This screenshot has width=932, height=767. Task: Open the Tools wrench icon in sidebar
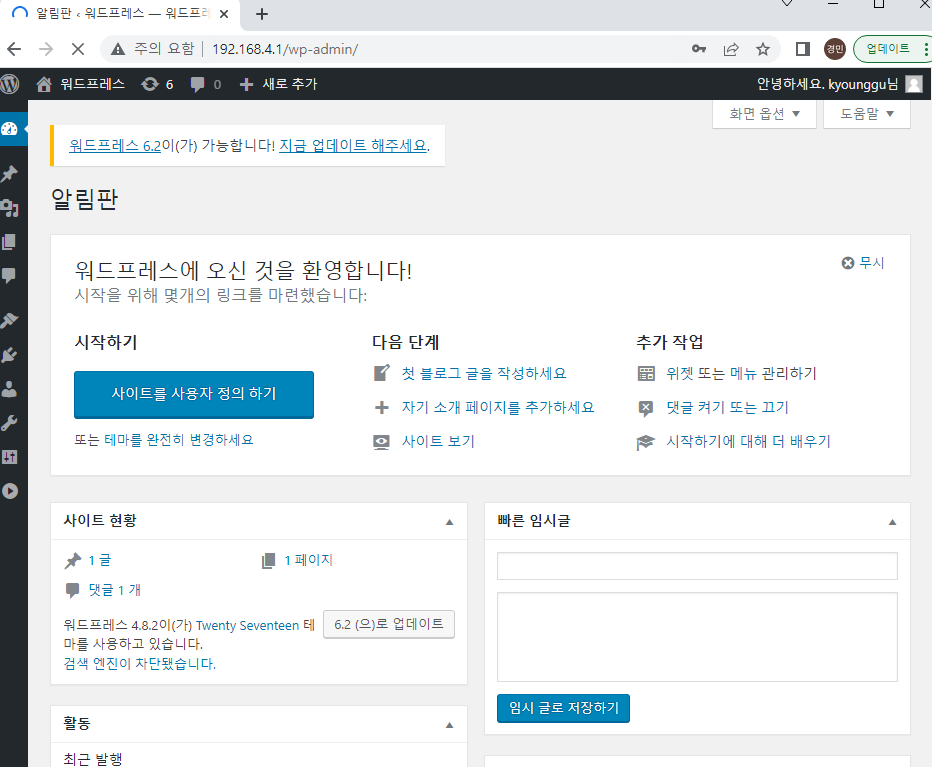pyautogui.click(x=10, y=423)
